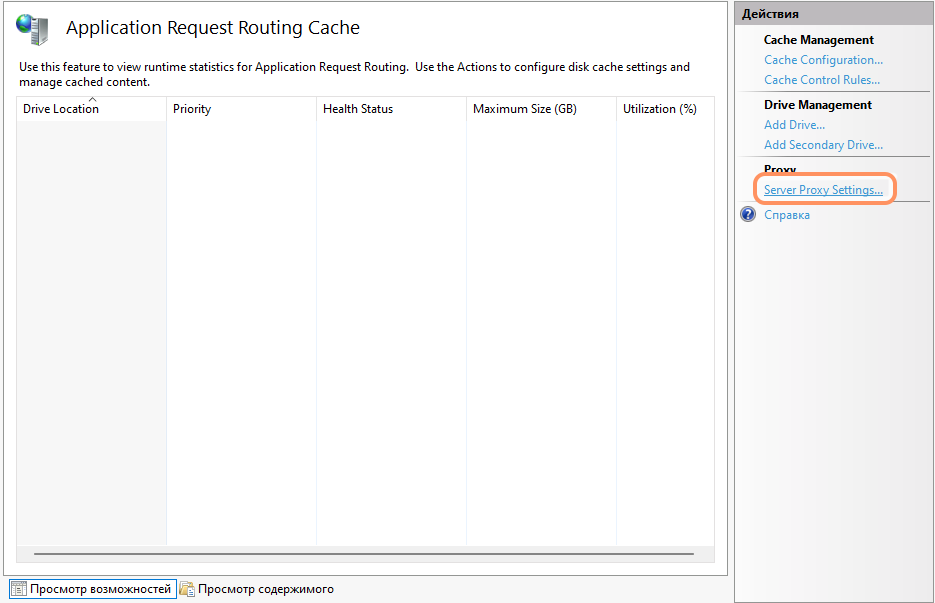Switch to the Просмотр содержимого tab

[265, 589]
